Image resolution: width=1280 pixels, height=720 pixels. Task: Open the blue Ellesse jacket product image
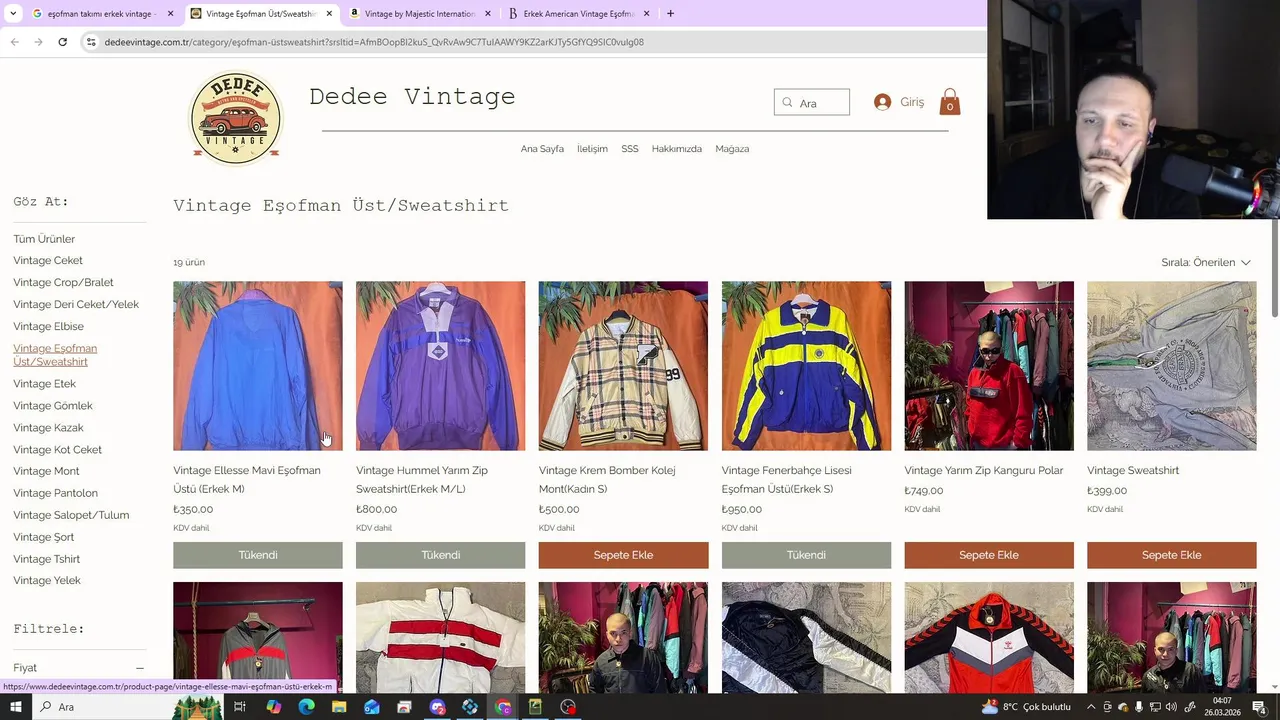coord(258,366)
